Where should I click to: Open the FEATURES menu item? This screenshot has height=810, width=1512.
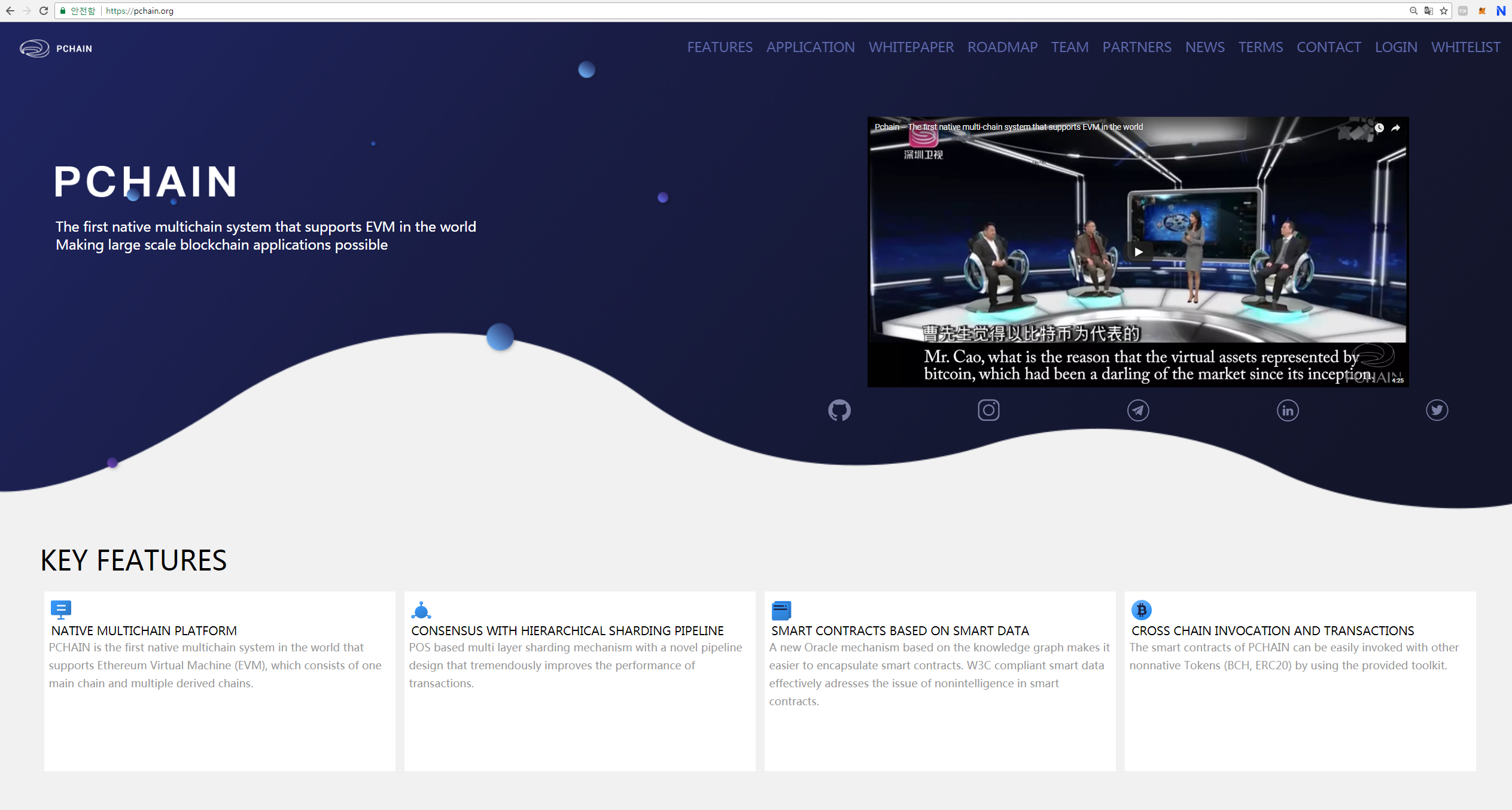(719, 47)
